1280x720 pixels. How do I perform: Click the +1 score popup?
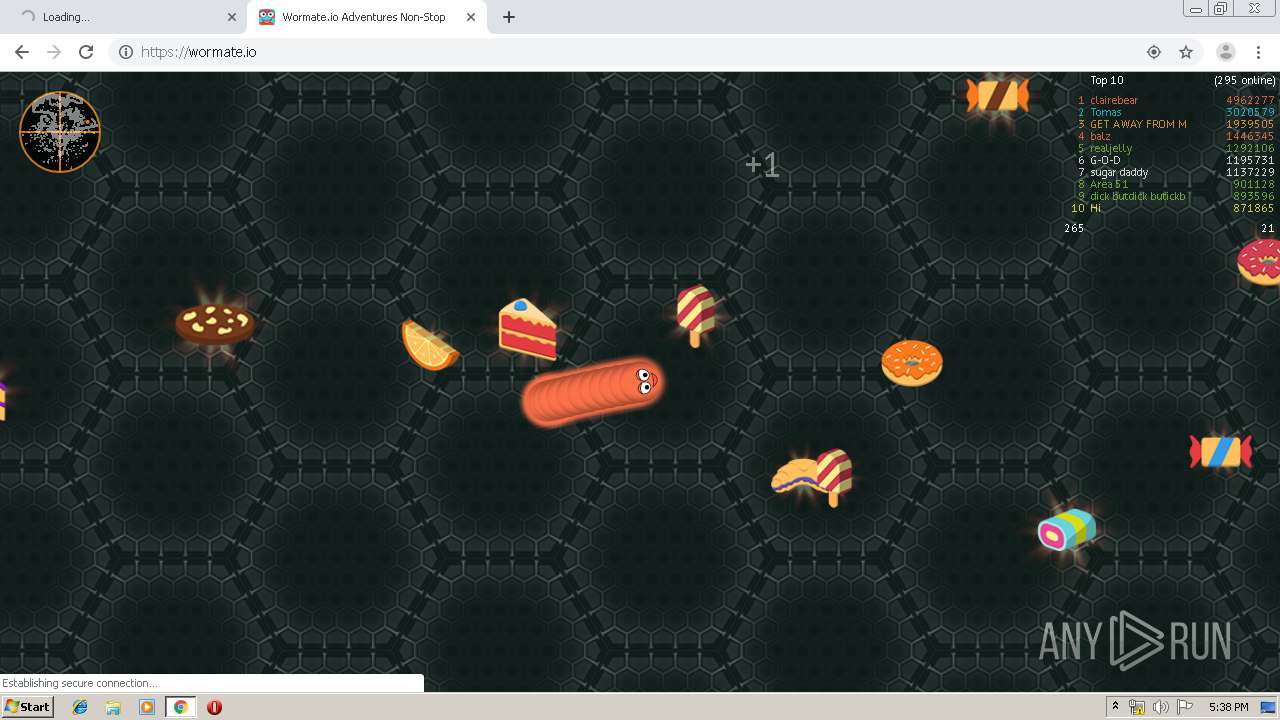coord(762,165)
